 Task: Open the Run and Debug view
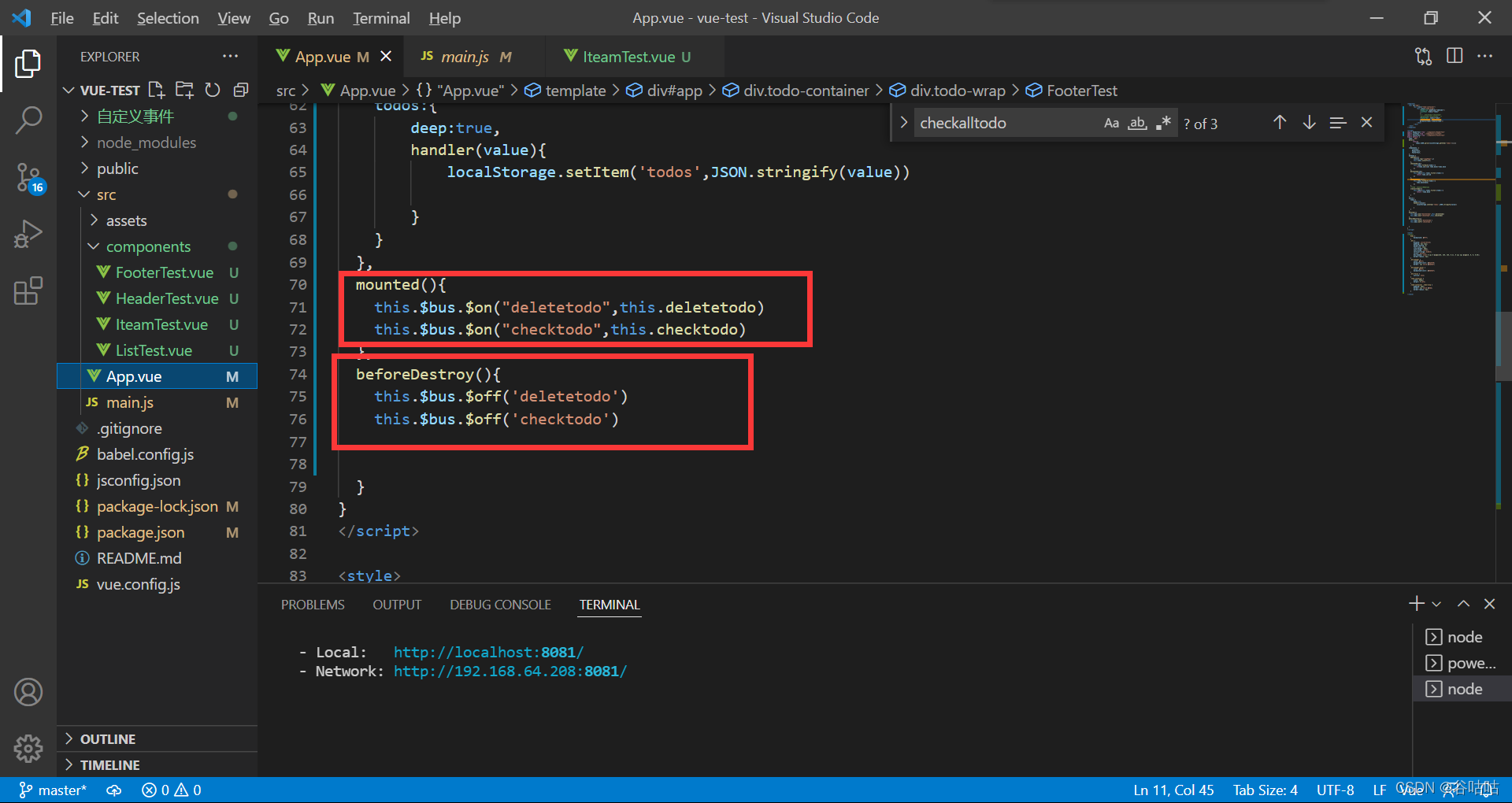[28, 235]
